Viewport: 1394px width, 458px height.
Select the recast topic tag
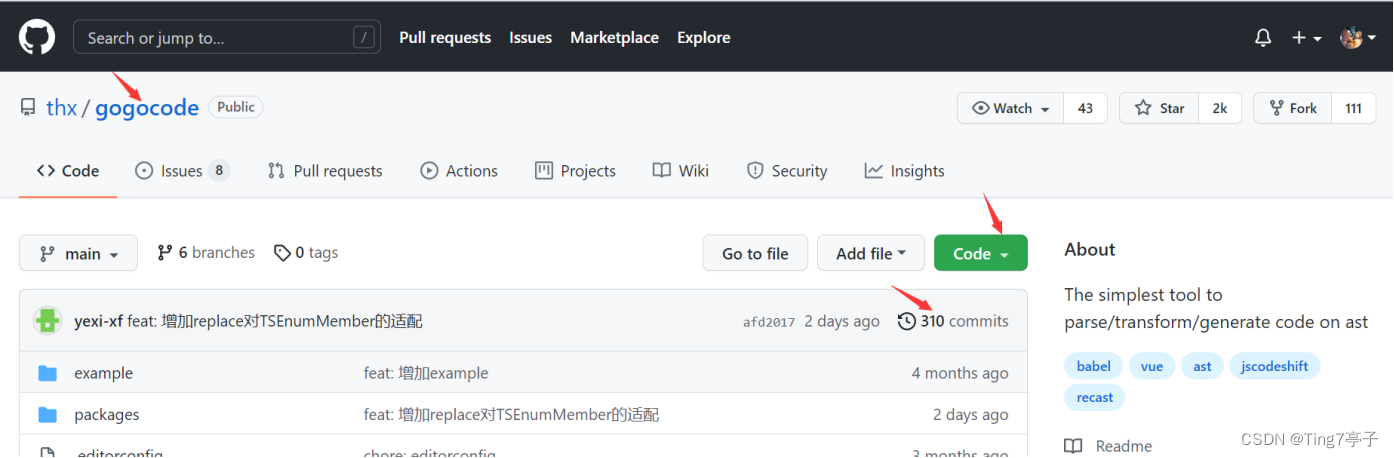tap(1095, 397)
